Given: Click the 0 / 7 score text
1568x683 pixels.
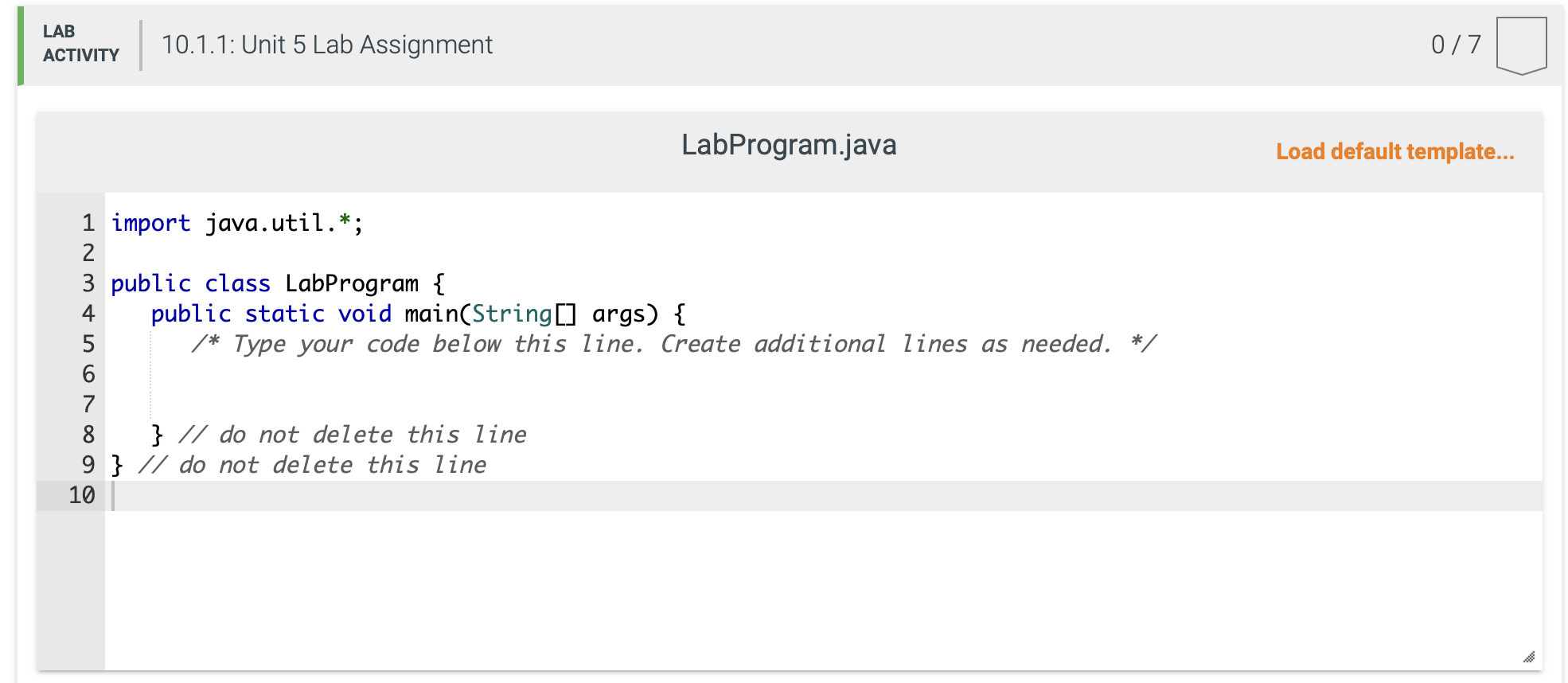Looking at the screenshot, I should coord(1455,45).
